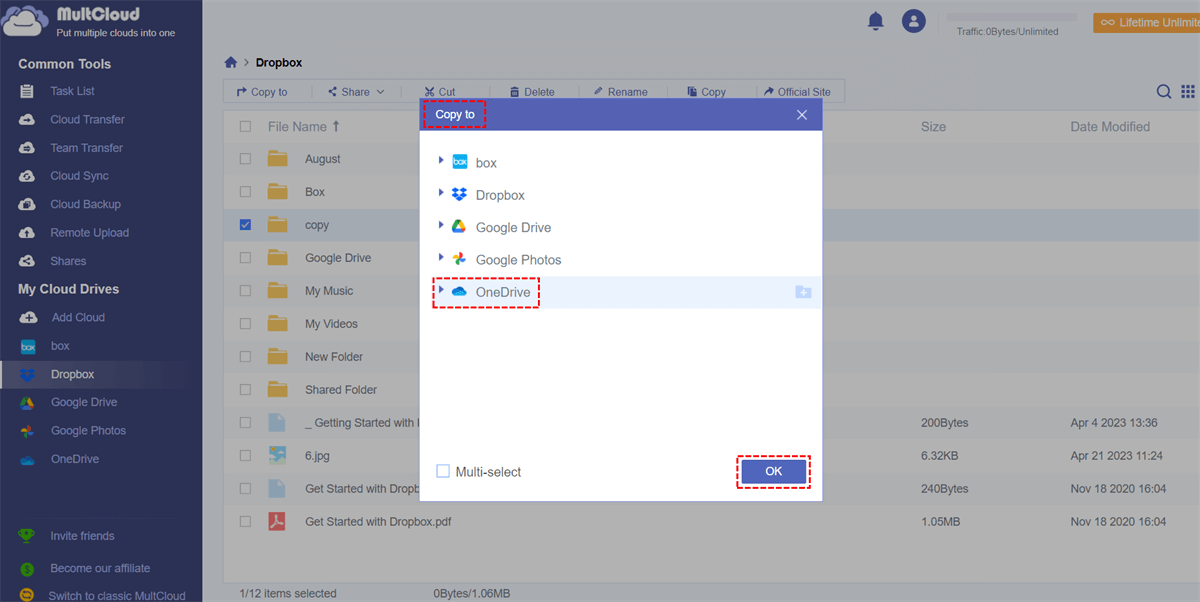Open the Share dropdown in toolbar
The width and height of the screenshot is (1200, 602).
coord(356,92)
